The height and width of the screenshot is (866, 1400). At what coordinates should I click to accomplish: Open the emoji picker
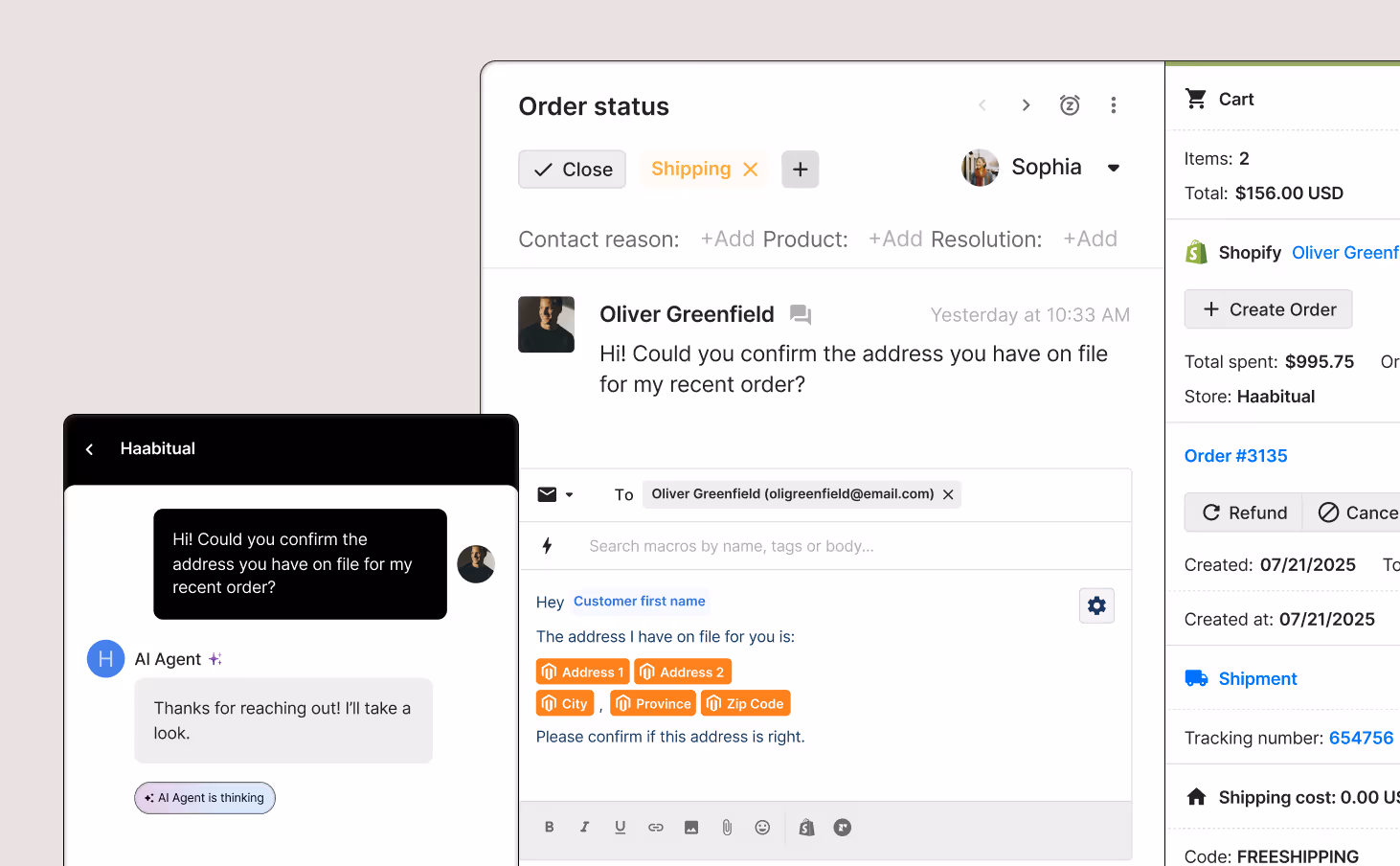point(762,828)
